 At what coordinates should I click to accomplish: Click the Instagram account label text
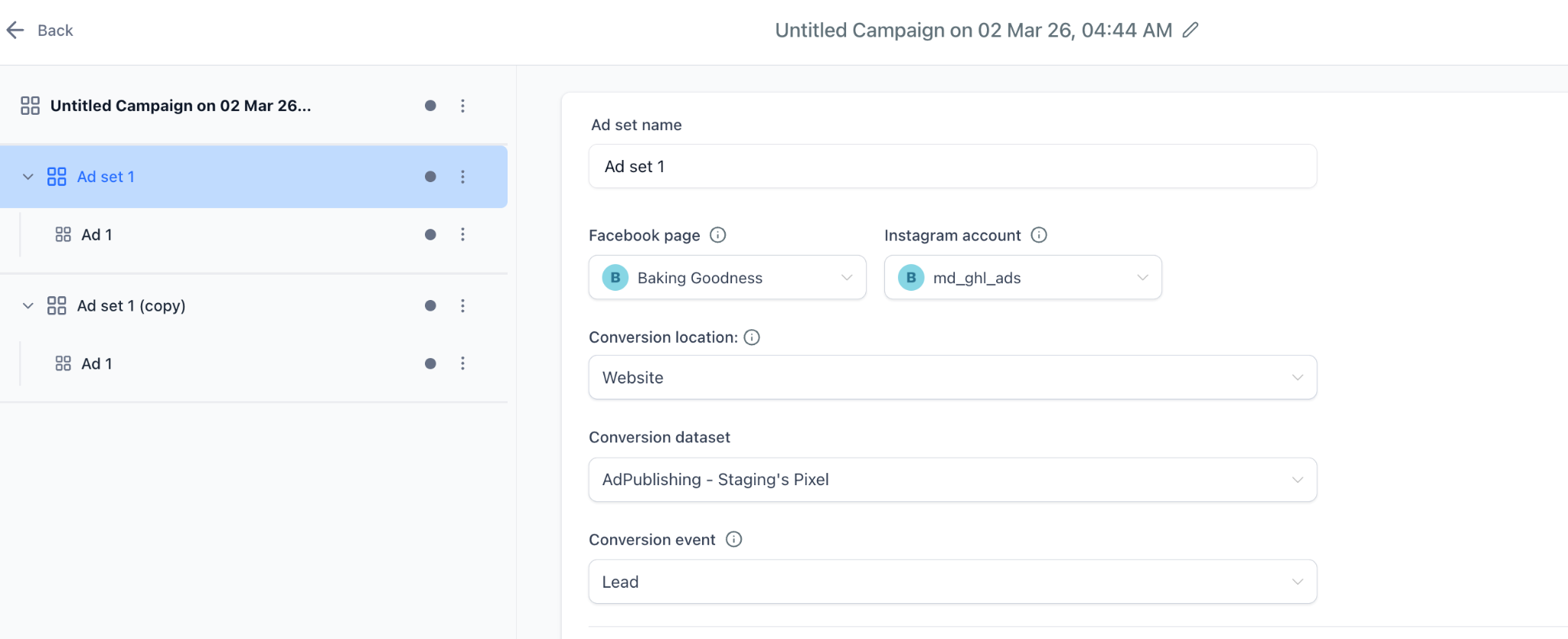pyautogui.click(x=952, y=236)
